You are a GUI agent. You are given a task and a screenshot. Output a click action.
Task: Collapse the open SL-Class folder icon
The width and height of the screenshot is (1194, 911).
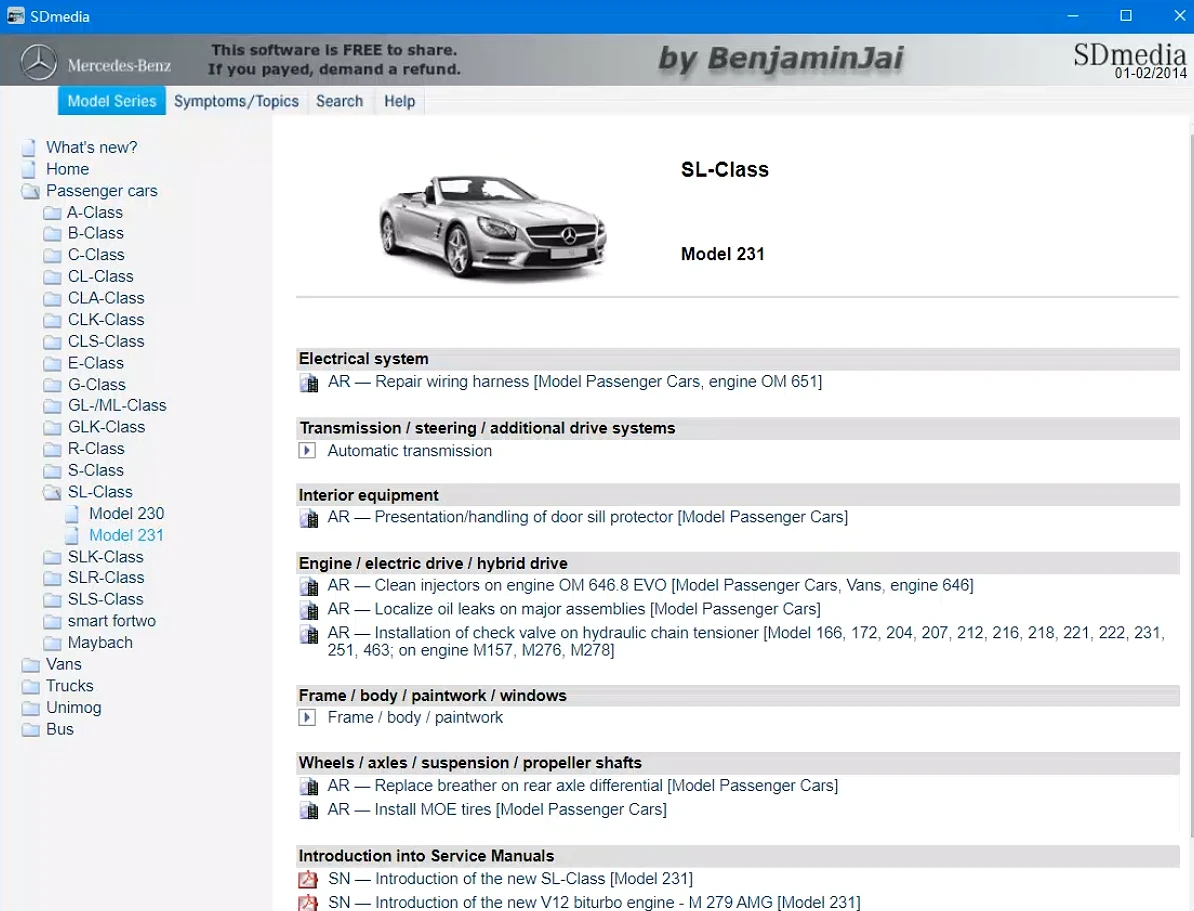click(52, 493)
